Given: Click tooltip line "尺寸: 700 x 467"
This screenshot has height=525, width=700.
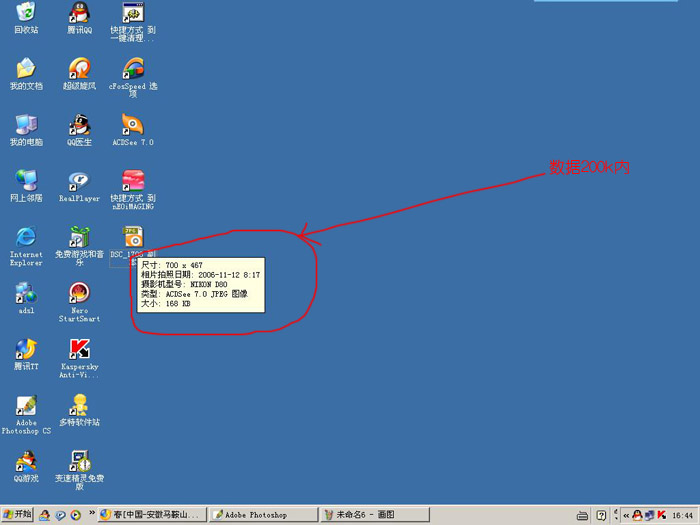Looking at the screenshot, I should click(172, 265).
